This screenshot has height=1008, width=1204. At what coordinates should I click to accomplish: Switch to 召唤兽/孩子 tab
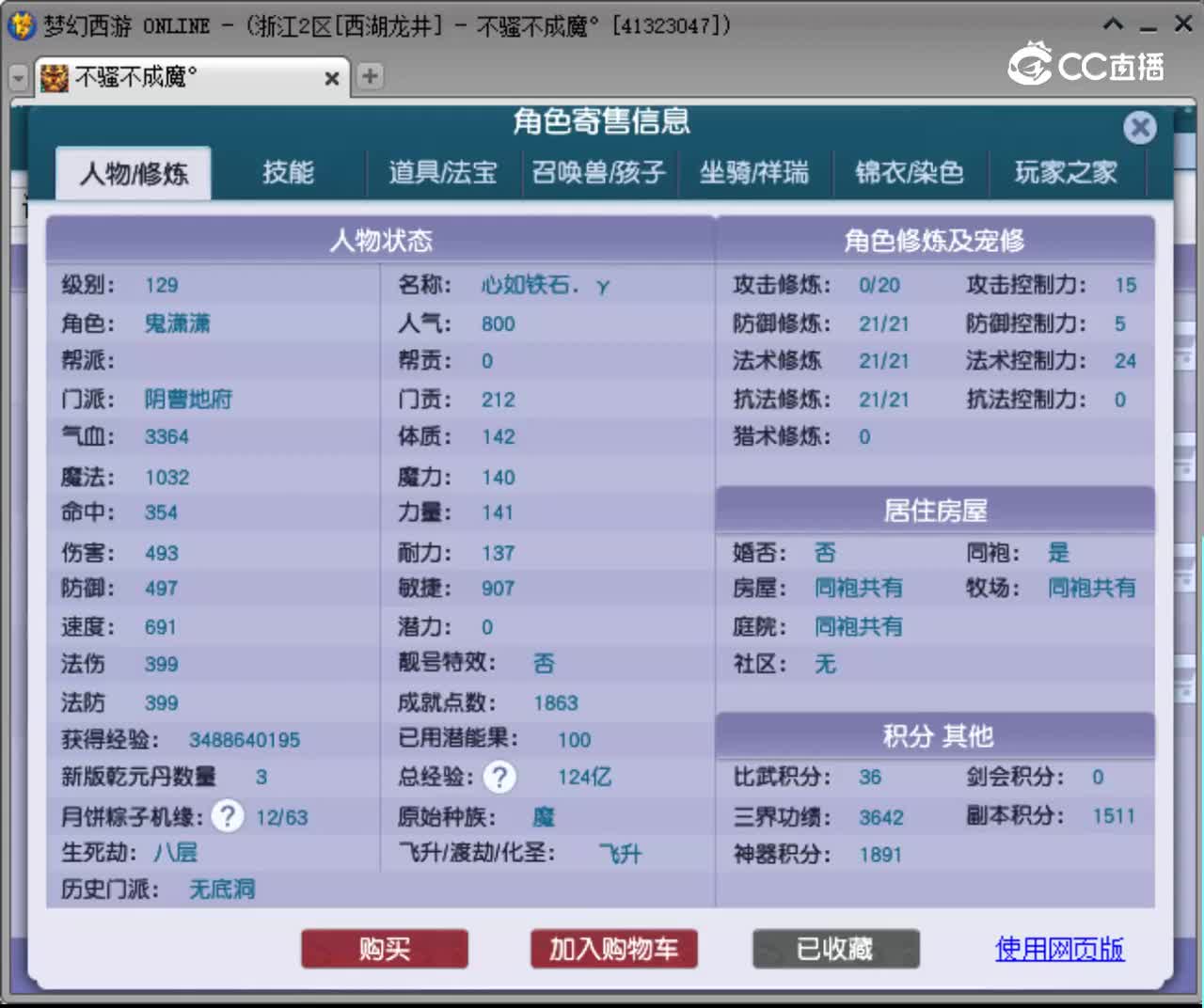599,172
